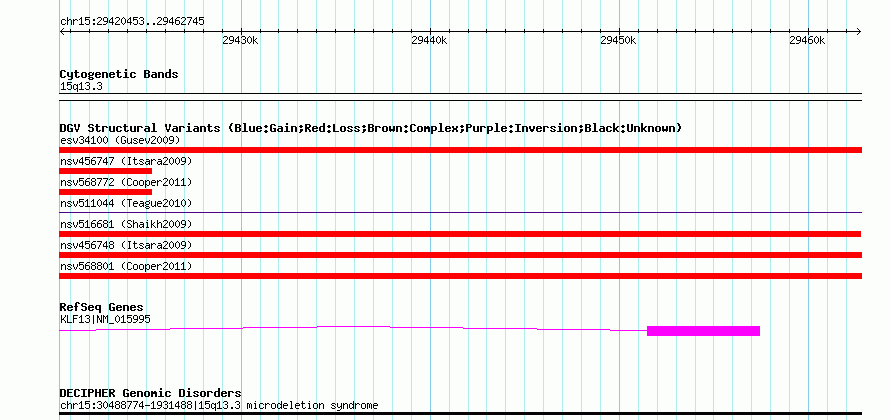Select the red bar under nsv568801
The image size is (890, 420).
click(x=460, y=276)
